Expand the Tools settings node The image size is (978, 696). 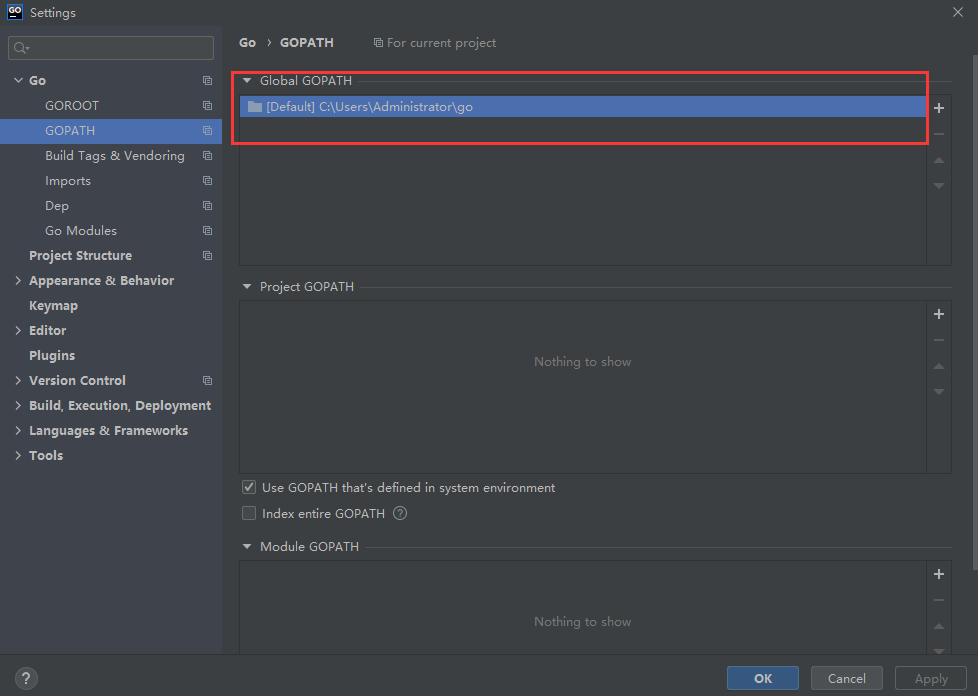(x=18, y=455)
